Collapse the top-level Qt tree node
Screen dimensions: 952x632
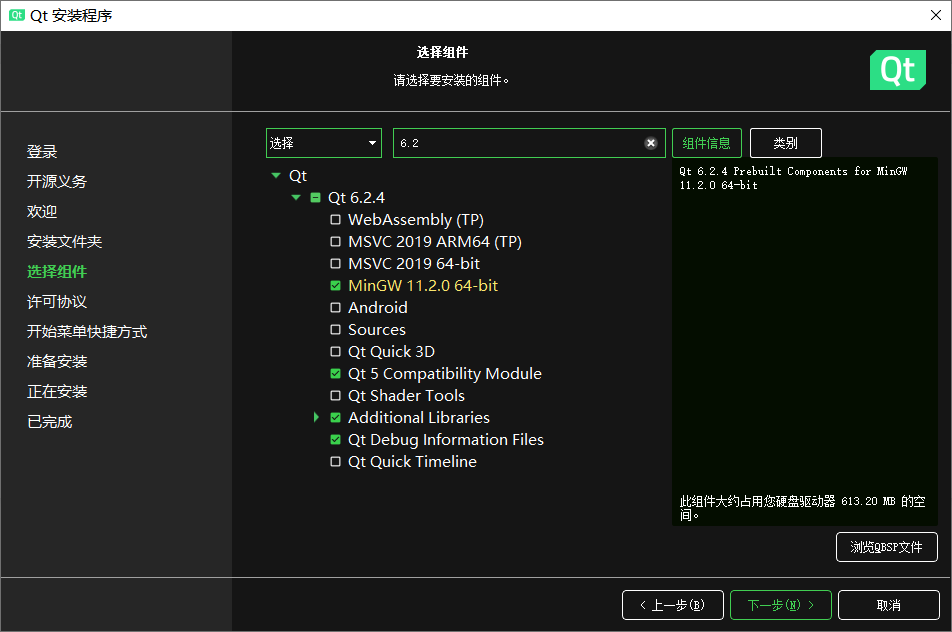(x=276, y=175)
